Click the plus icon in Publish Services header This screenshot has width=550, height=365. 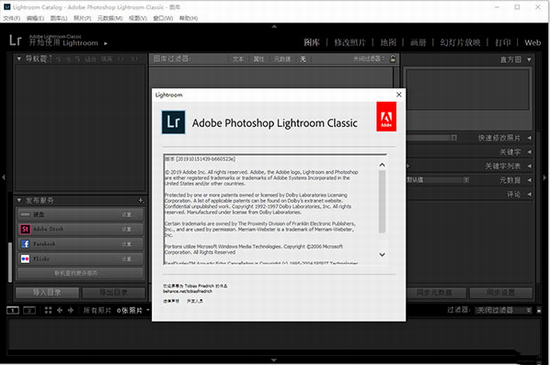pos(141,201)
